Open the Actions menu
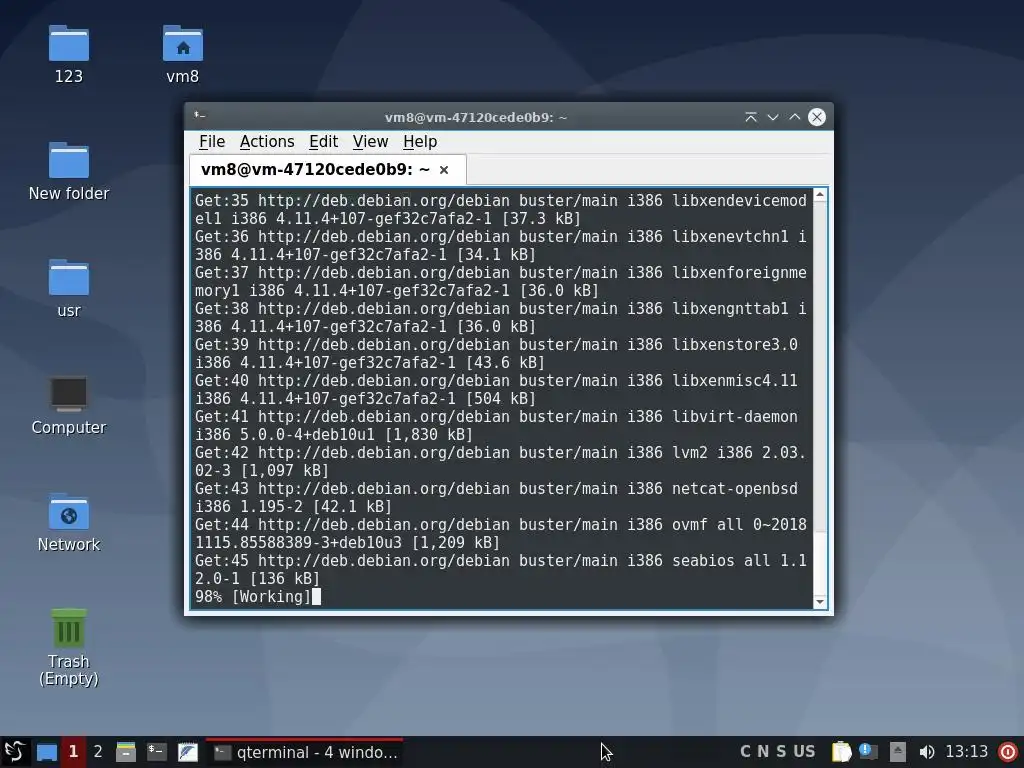The image size is (1024, 768). click(266, 142)
